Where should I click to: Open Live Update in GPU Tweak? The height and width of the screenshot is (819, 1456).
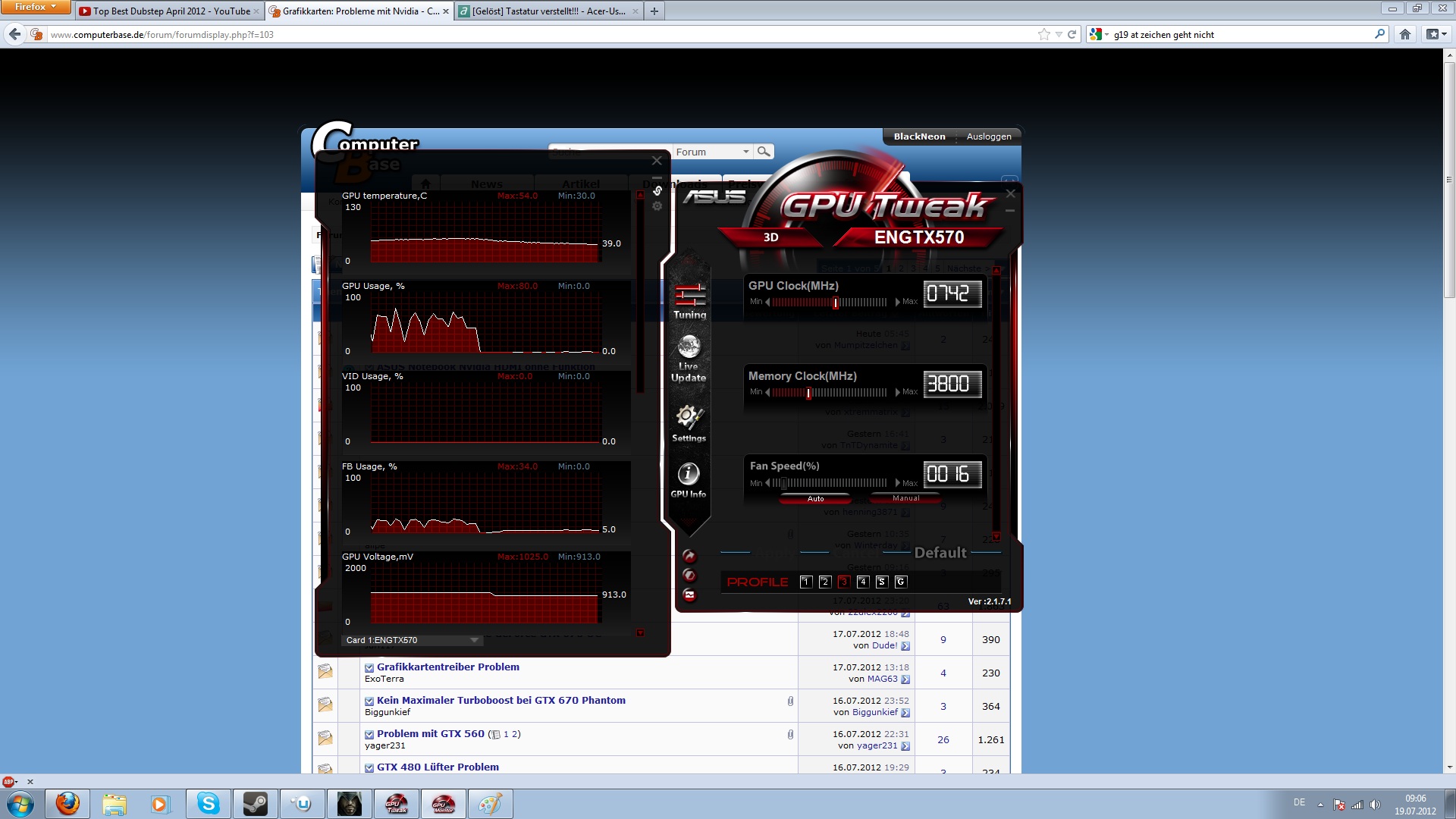pyautogui.click(x=689, y=348)
